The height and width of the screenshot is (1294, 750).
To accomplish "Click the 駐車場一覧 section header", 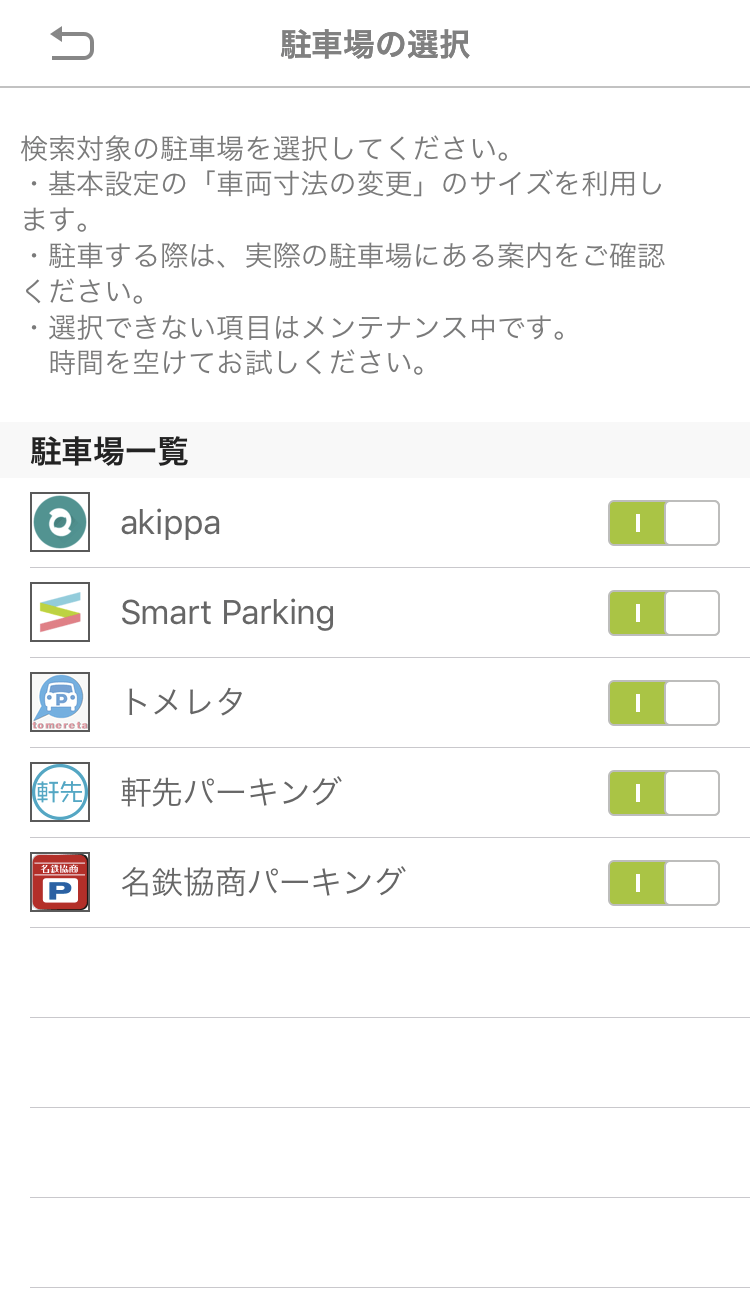I will (109, 452).
